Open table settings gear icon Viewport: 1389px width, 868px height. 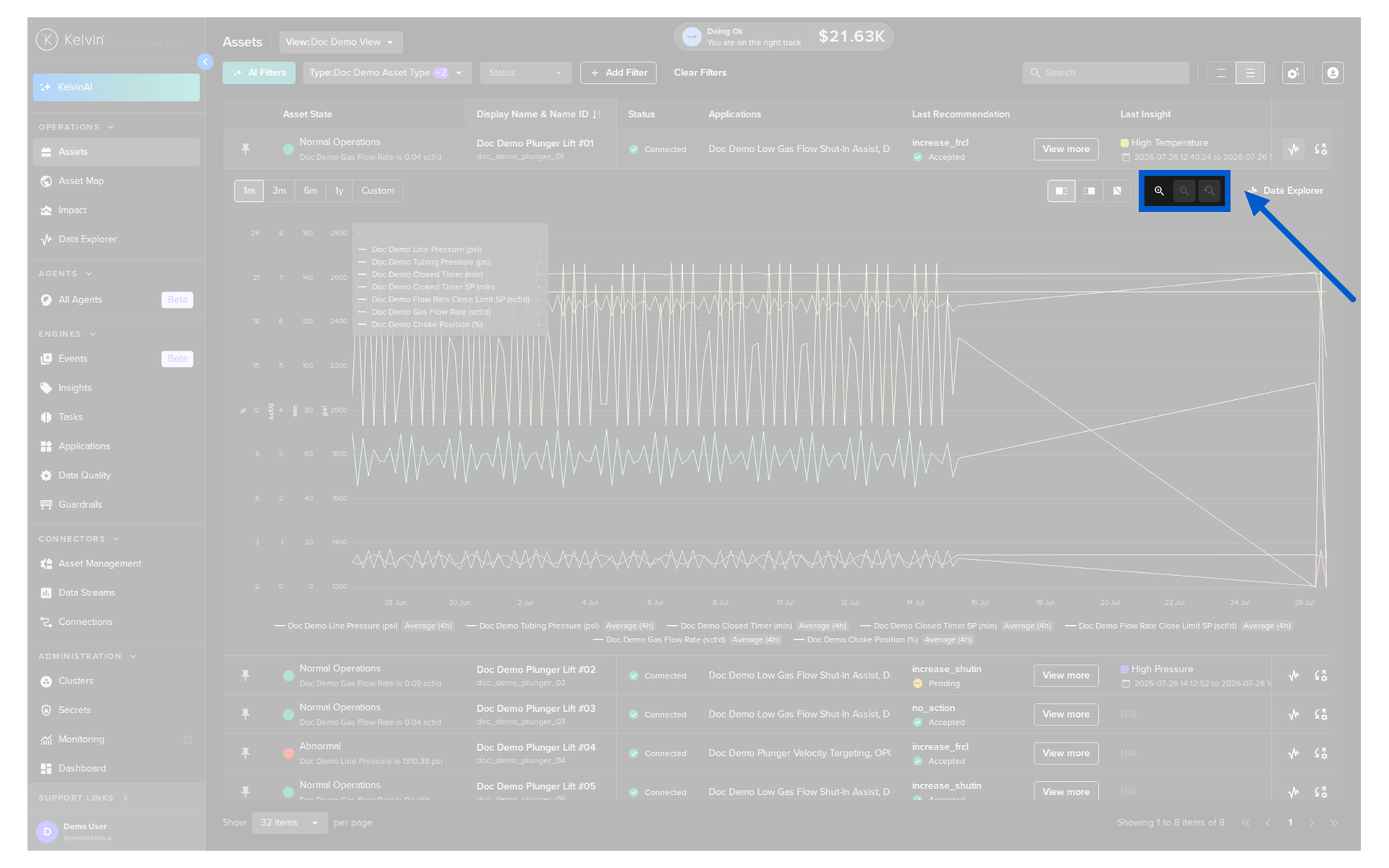pos(1294,73)
